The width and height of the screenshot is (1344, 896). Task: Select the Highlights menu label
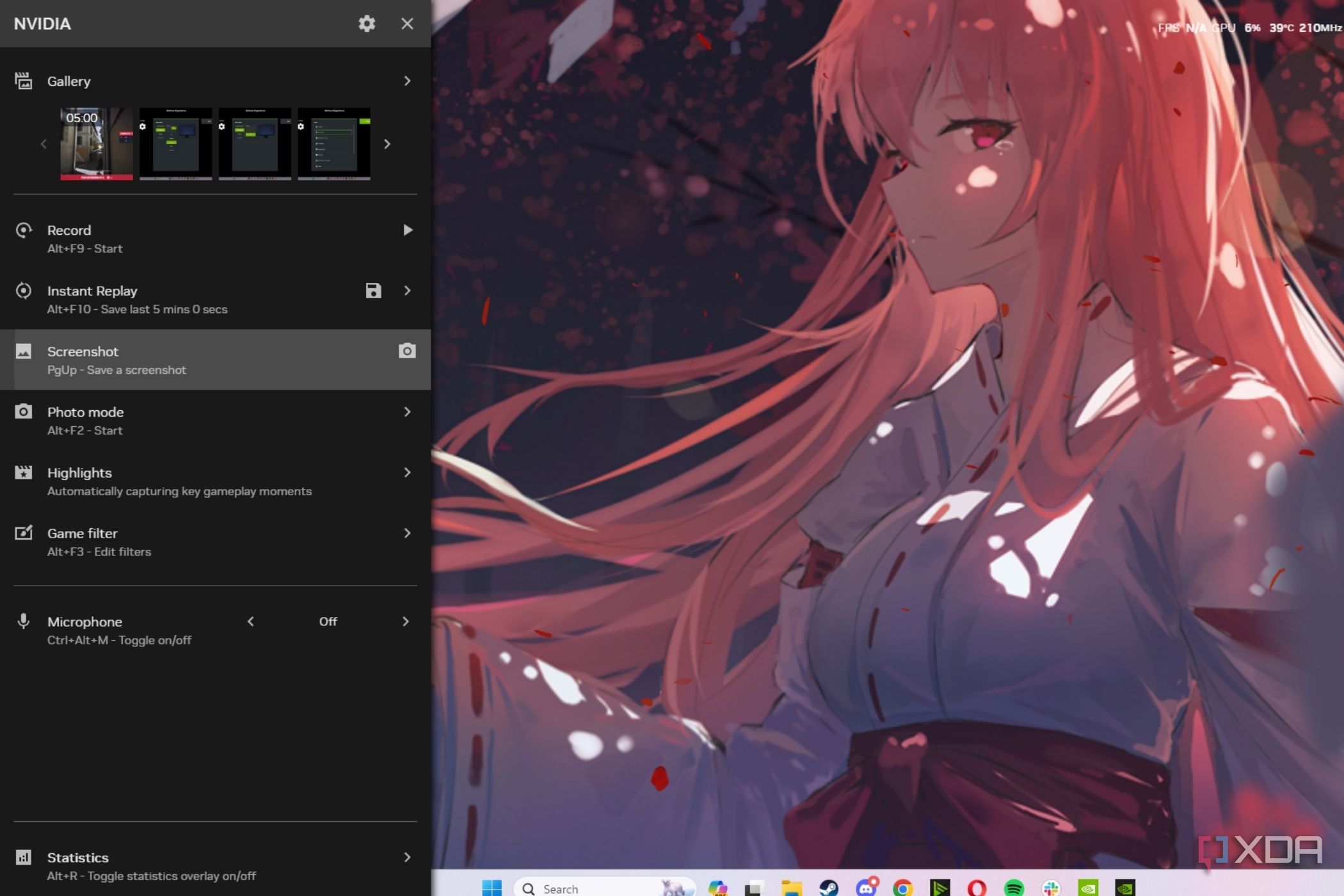(79, 473)
